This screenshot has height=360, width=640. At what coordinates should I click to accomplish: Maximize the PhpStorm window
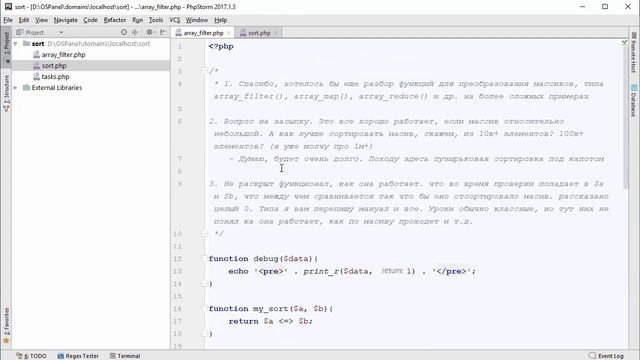pos(605,7)
